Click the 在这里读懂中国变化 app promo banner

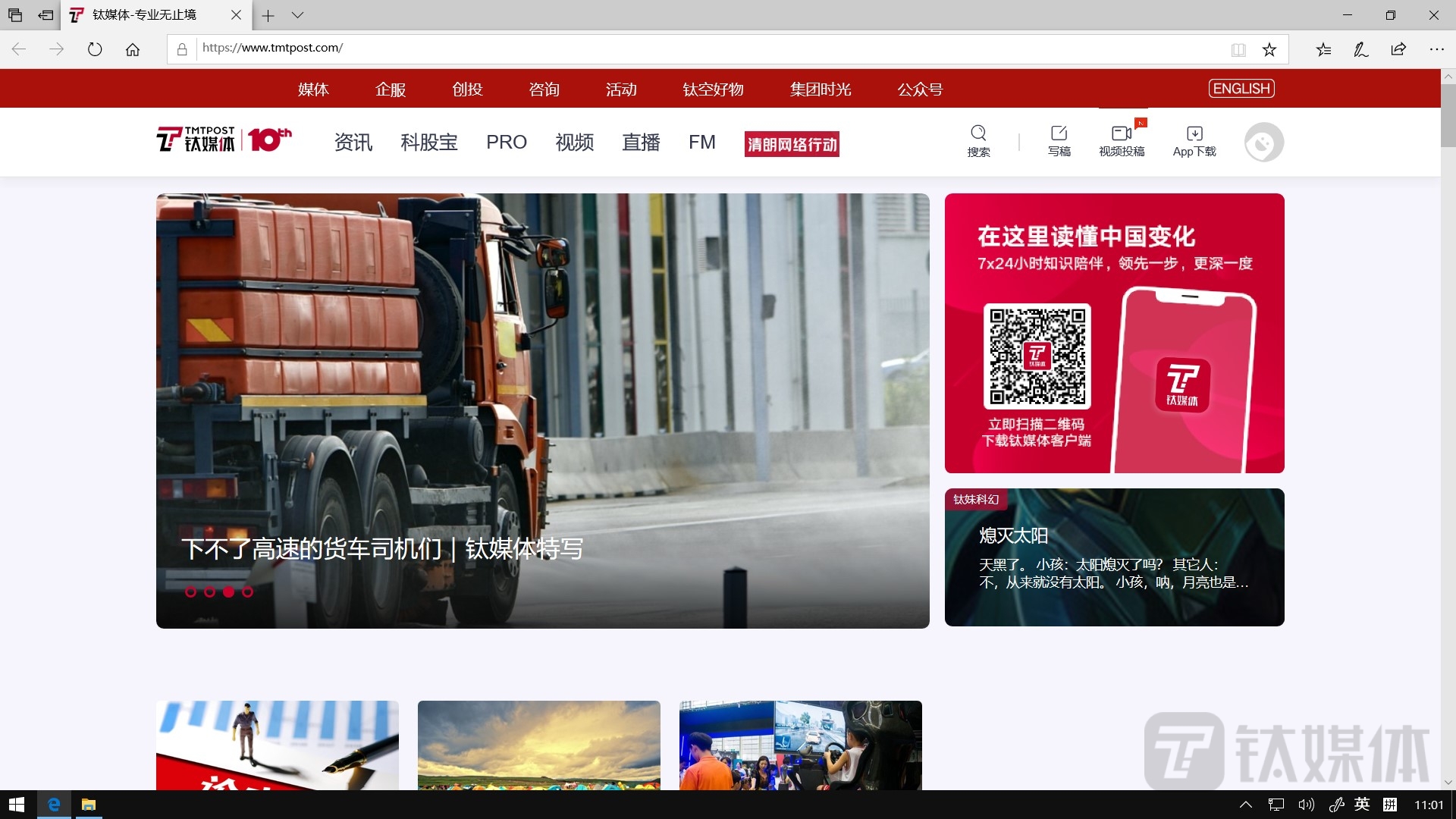pos(1114,333)
